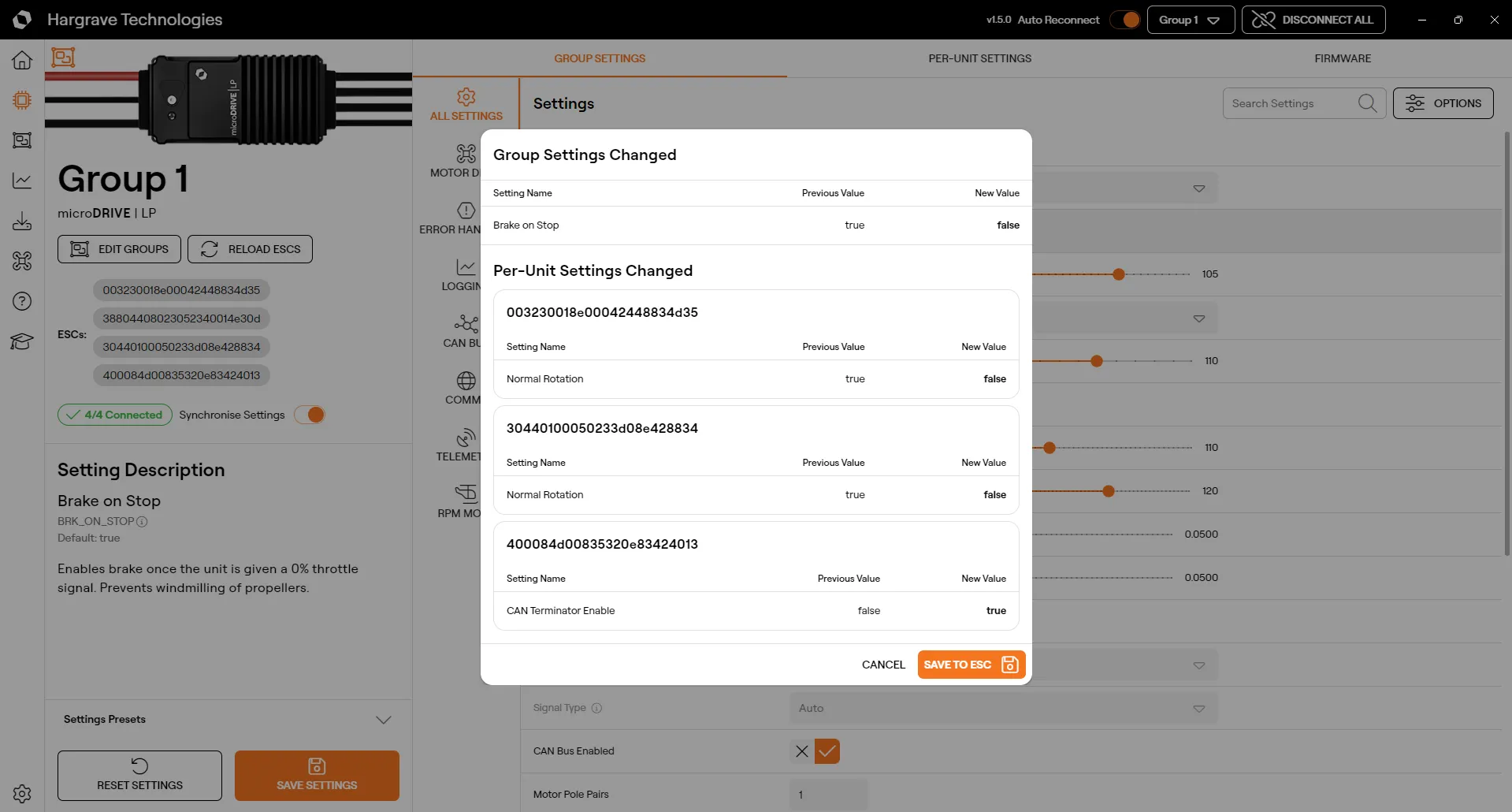1512x812 pixels.
Task: Toggle Auto Reconnect switch
Action: (x=1125, y=20)
